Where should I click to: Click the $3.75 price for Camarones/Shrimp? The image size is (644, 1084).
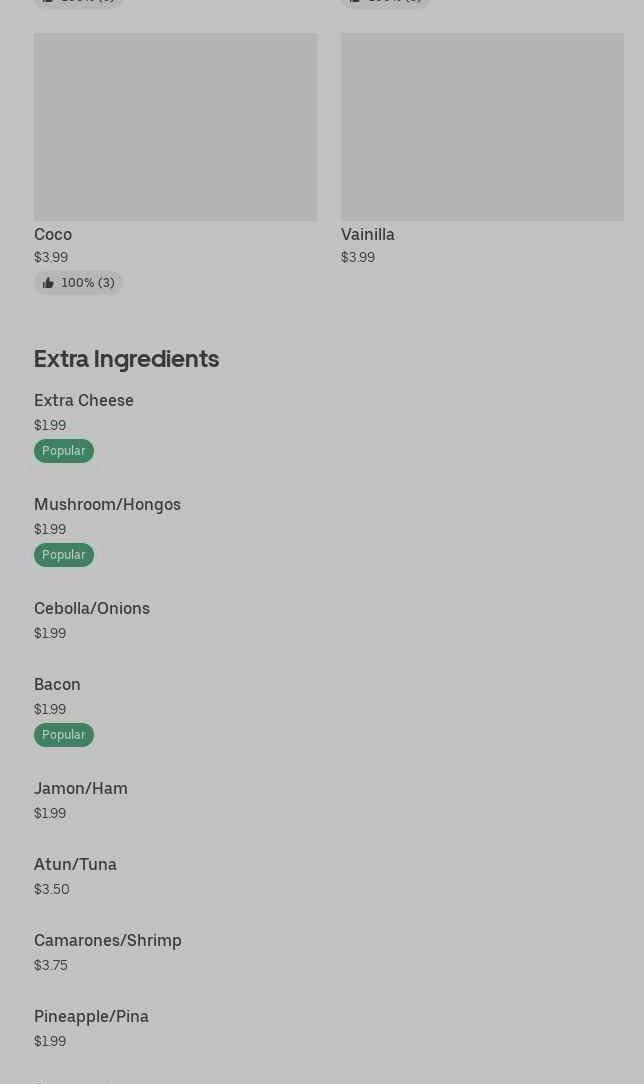click(x=51, y=965)
